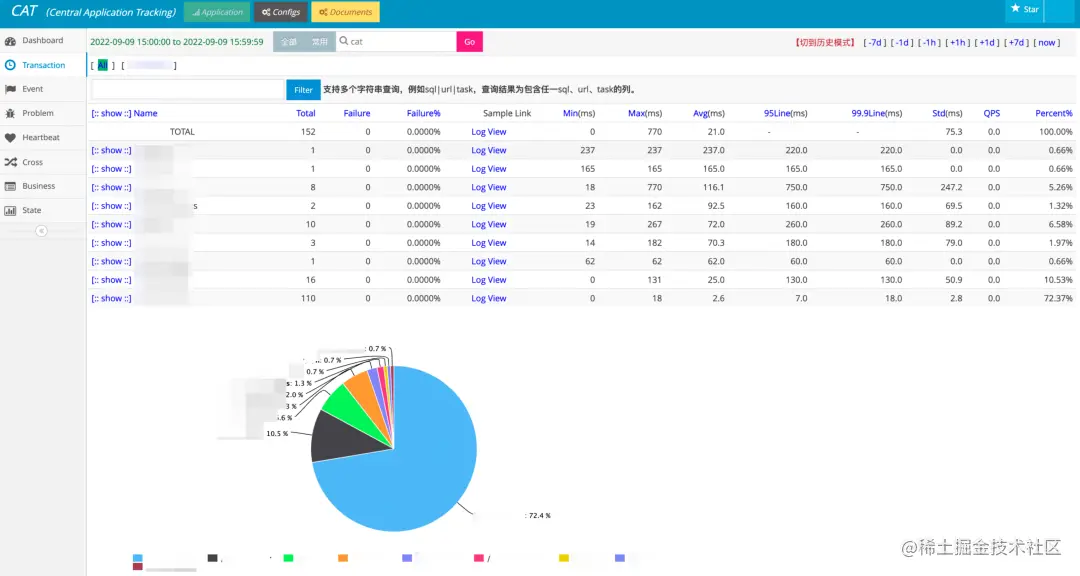Expand show for the row with avg 70.3
This screenshot has width=1080, height=576.
111,243
